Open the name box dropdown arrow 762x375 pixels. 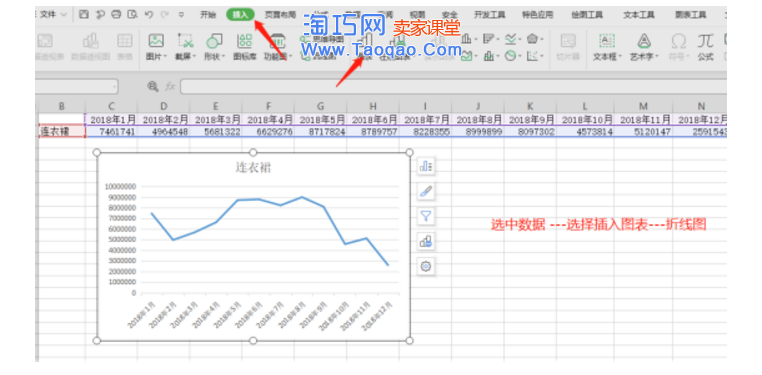tap(115, 87)
